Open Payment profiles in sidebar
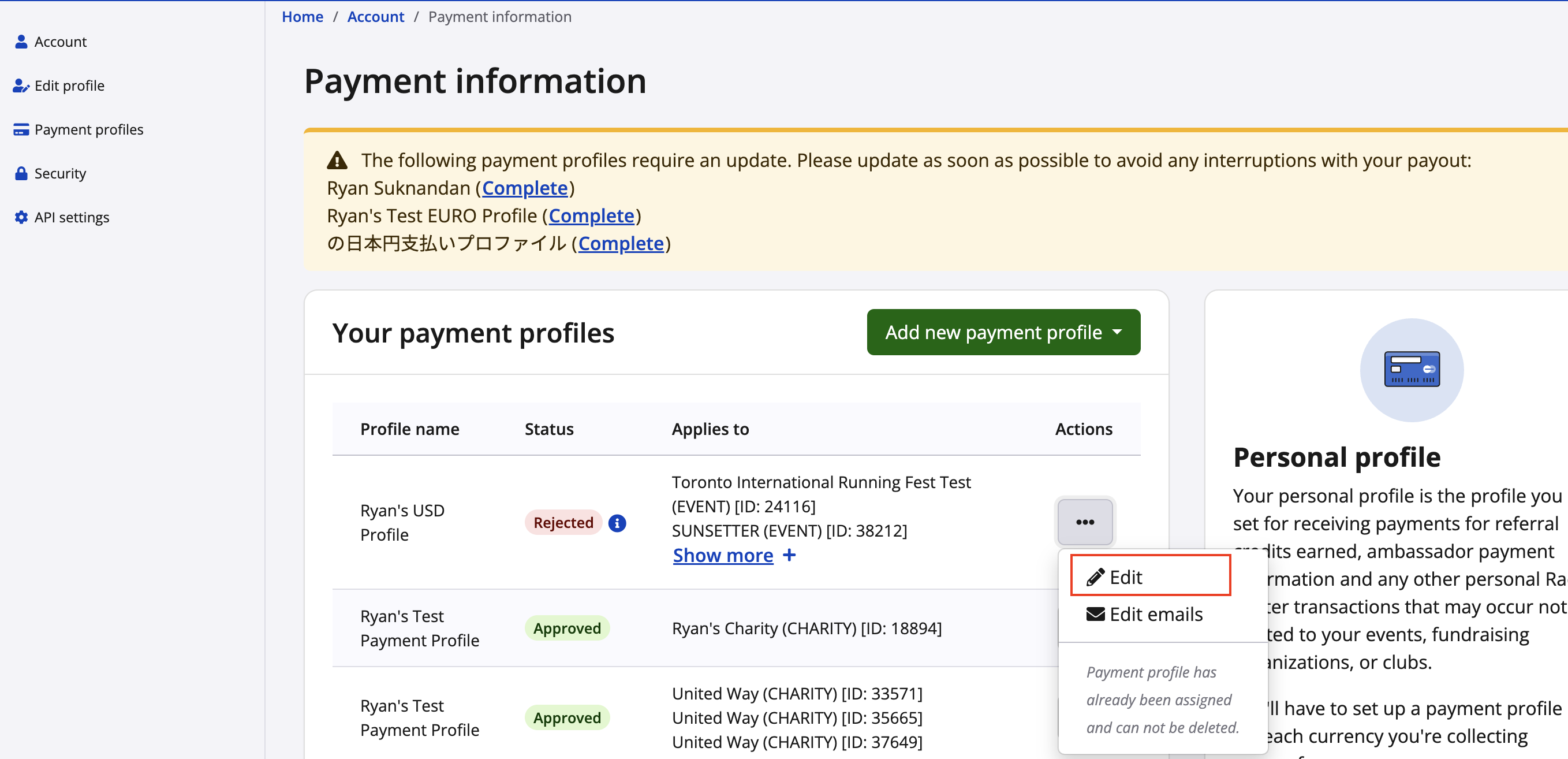 coord(88,129)
